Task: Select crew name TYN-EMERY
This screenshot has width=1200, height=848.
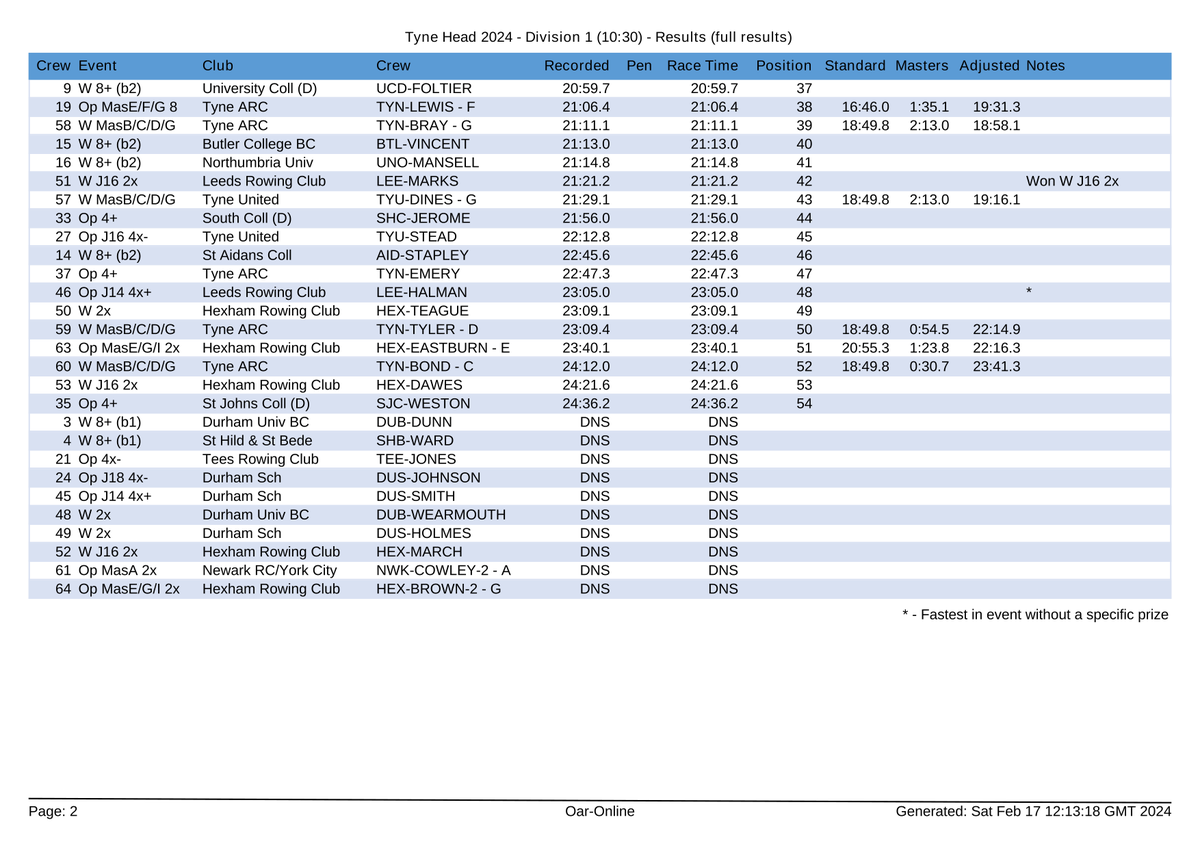Action: (x=418, y=274)
